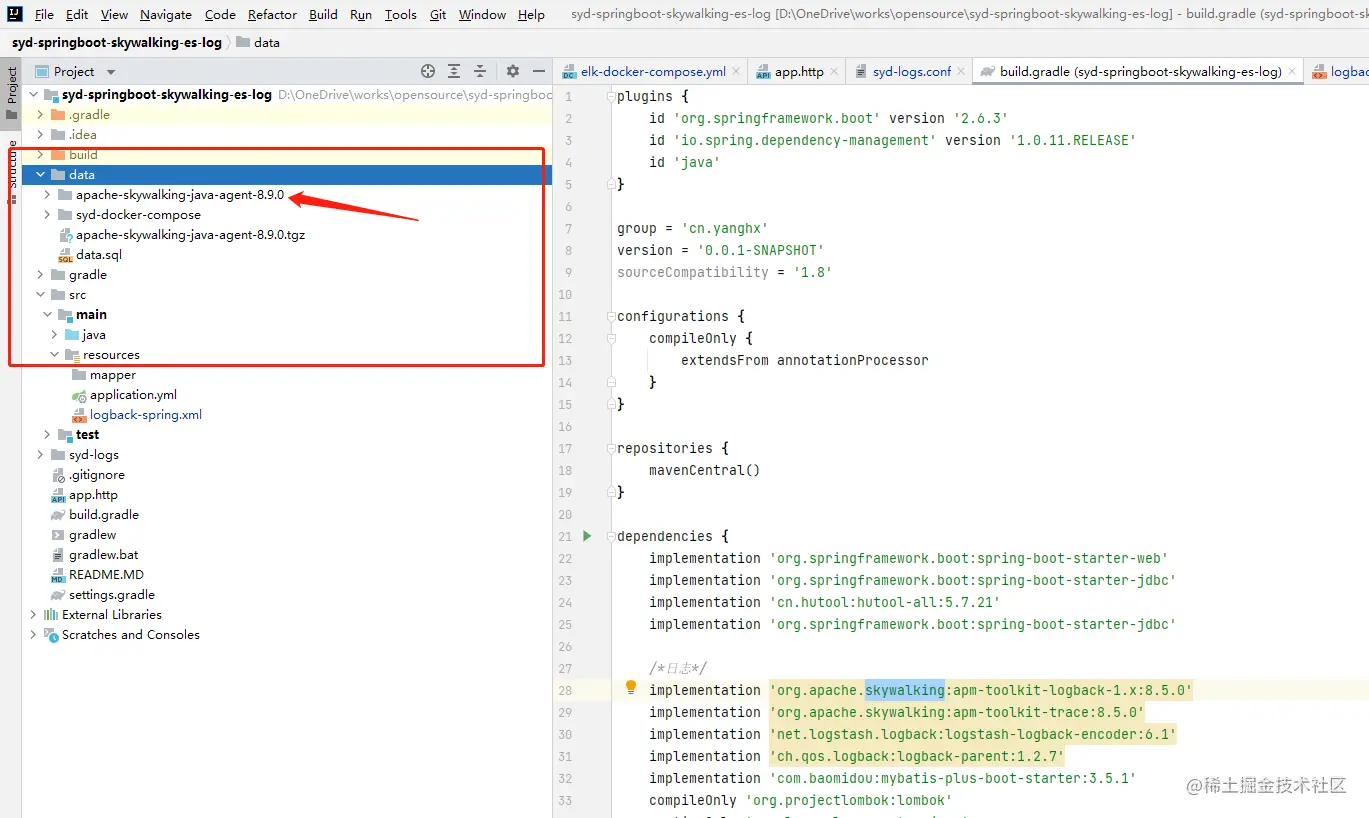Close the app.http editor tab
Screen dimensions: 1369x818
[834, 71]
